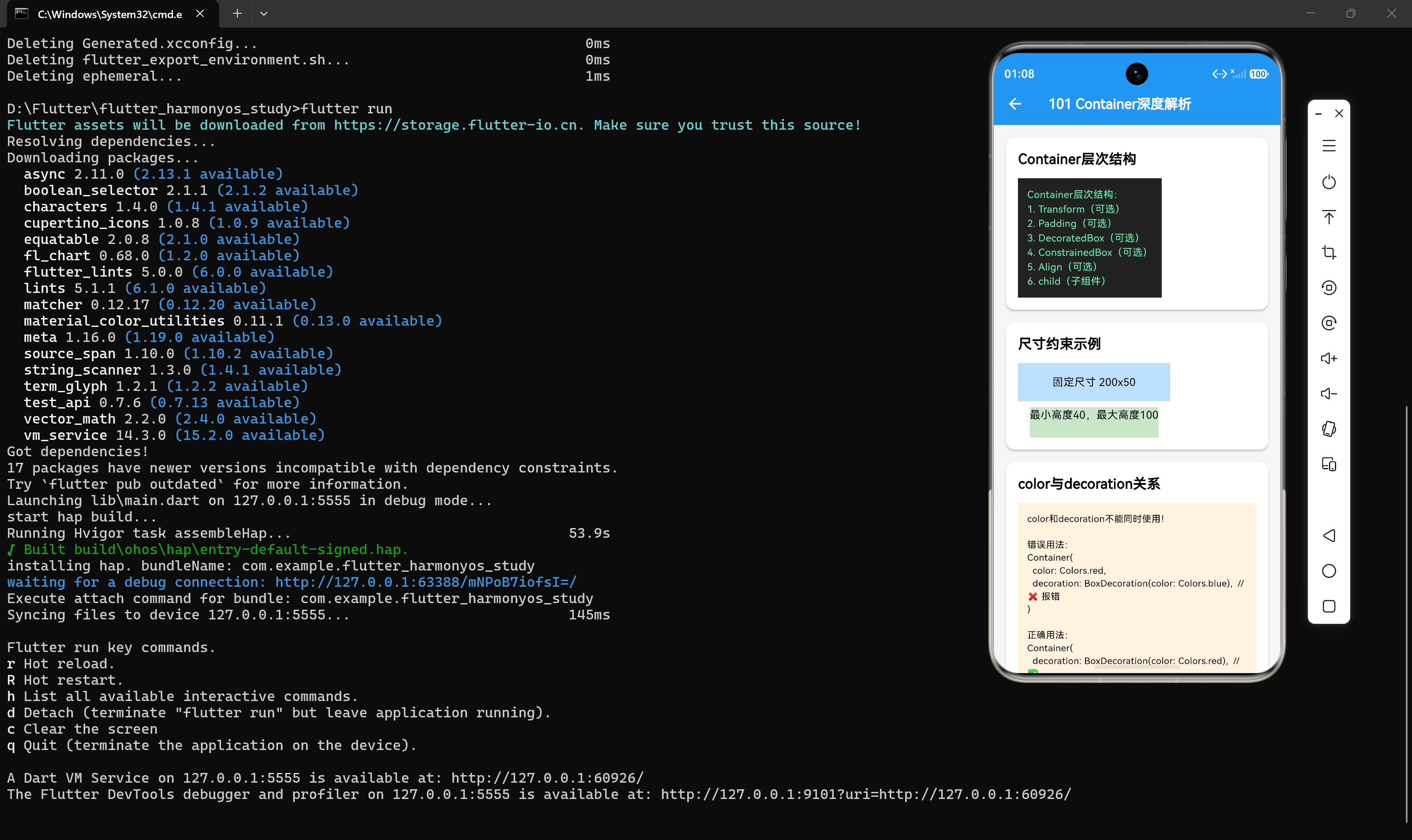Tap the back arrow in app bar

pos(1015,104)
